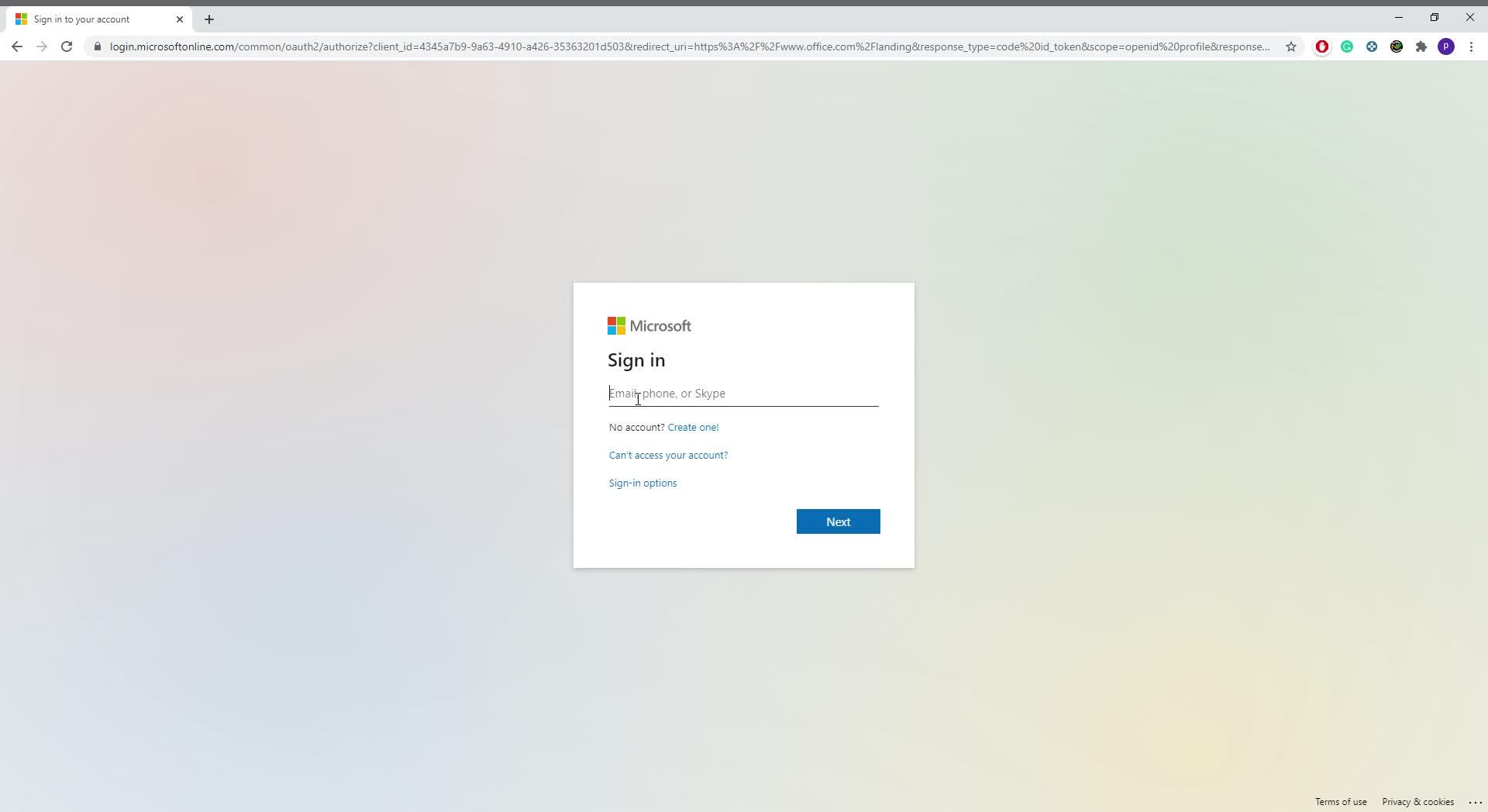Restore down the browser window

1435,17
